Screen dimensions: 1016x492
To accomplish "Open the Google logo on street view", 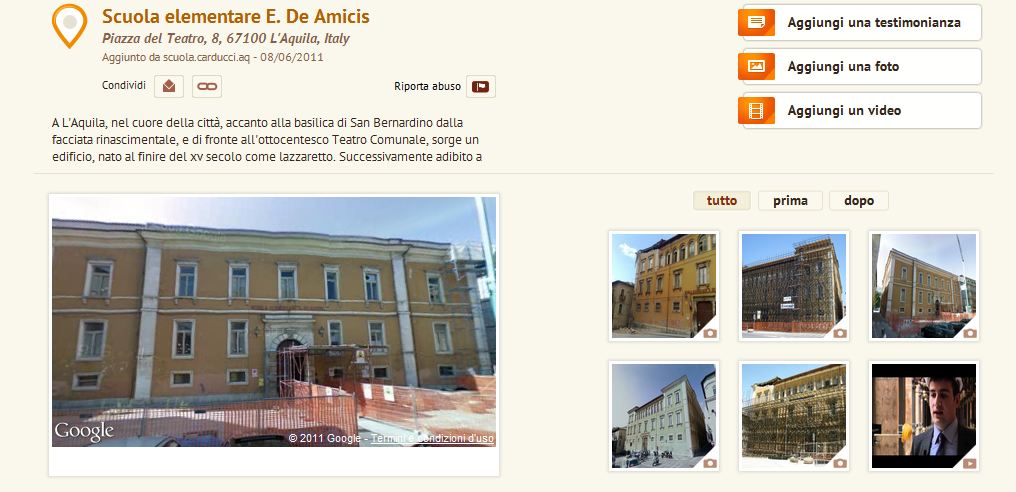I will click(84, 432).
